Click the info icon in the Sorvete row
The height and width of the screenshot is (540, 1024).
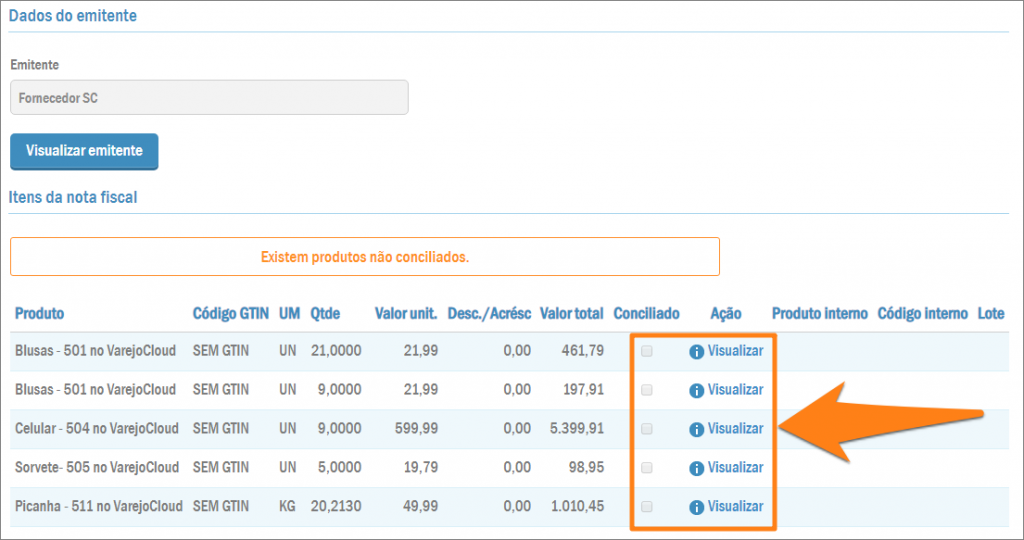click(x=697, y=468)
